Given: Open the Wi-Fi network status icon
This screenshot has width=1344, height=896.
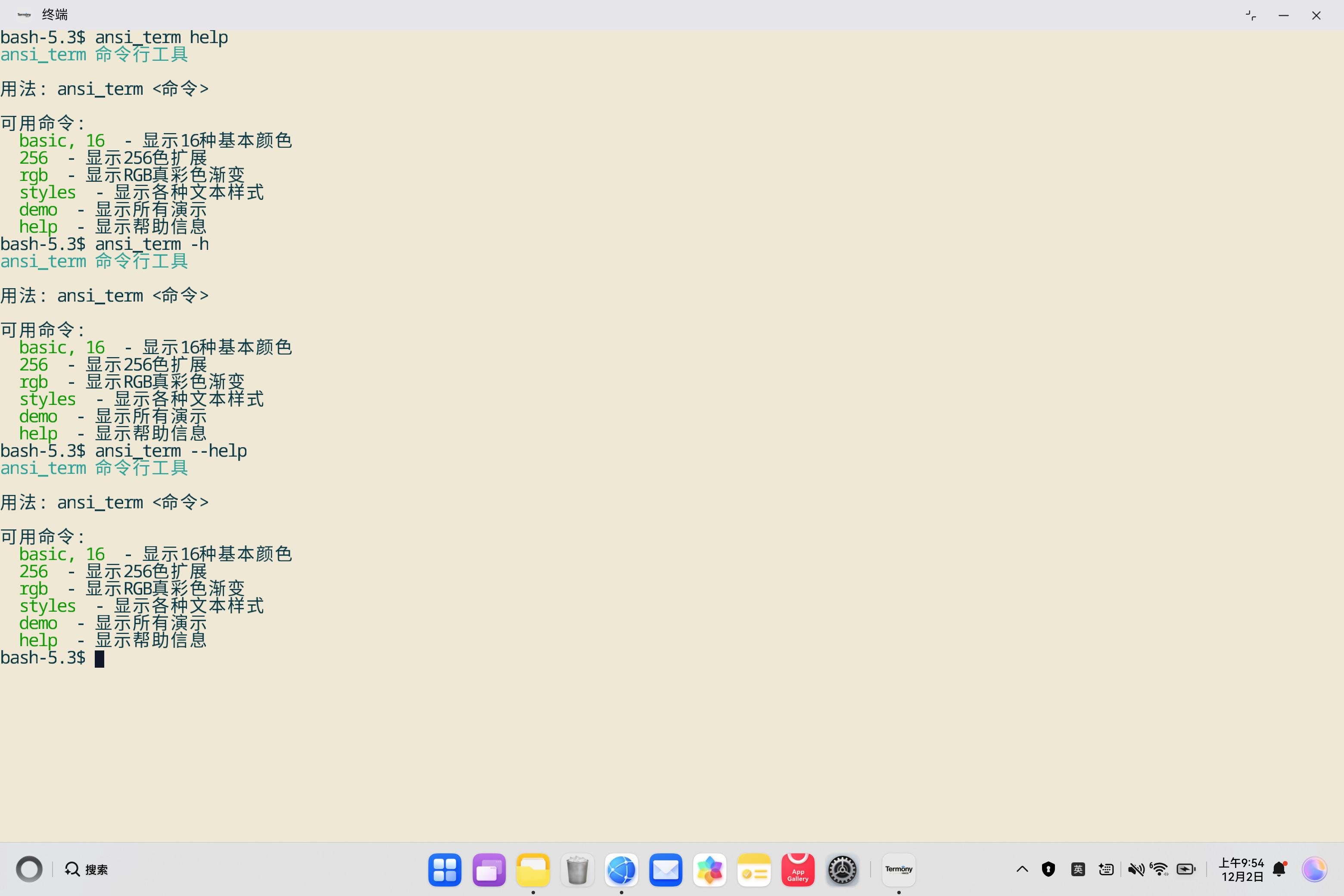Looking at the screenshot, I should point(1160,869).
